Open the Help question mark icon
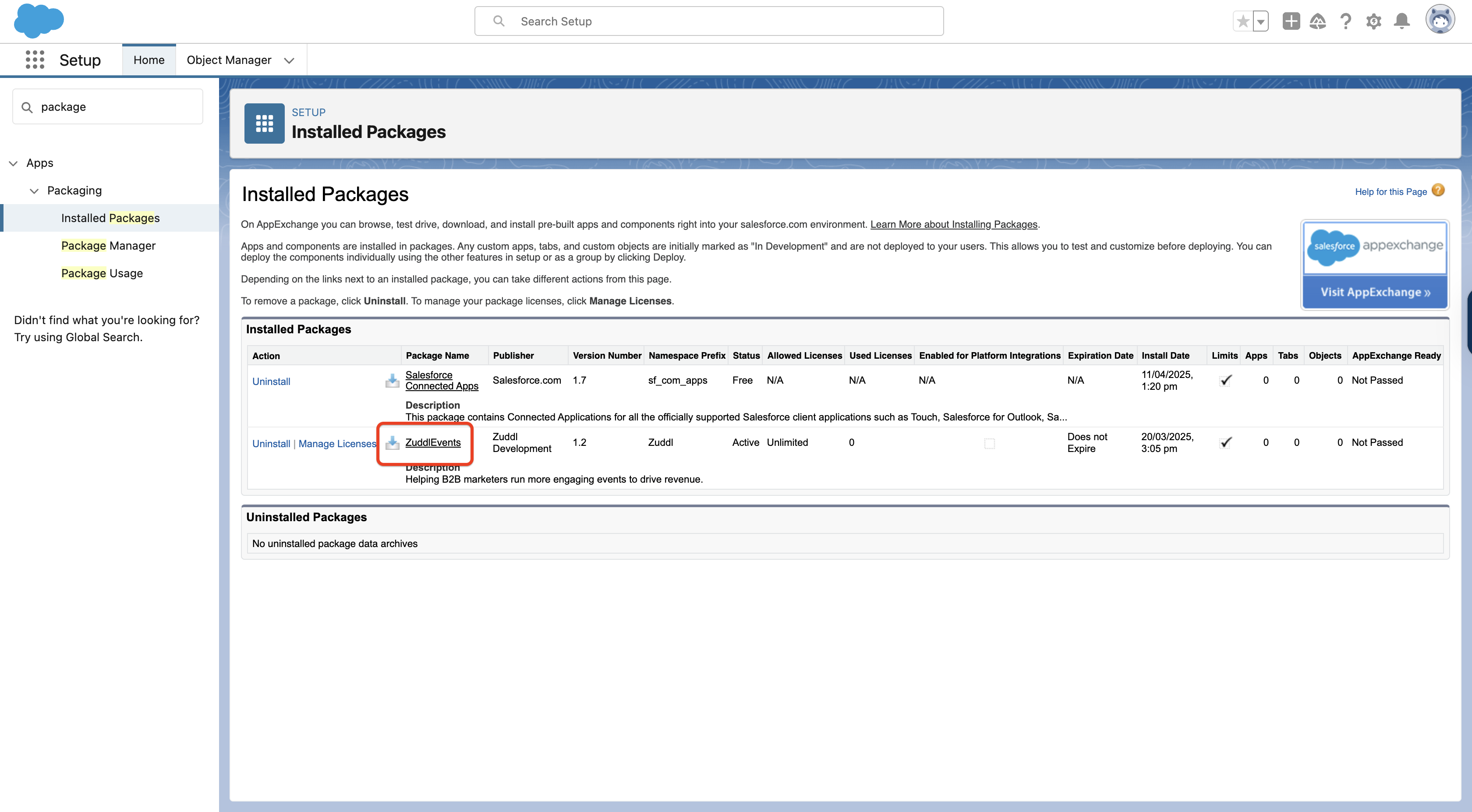The height and width of the screenshot is (812, 1472). tap(1346, 22)
